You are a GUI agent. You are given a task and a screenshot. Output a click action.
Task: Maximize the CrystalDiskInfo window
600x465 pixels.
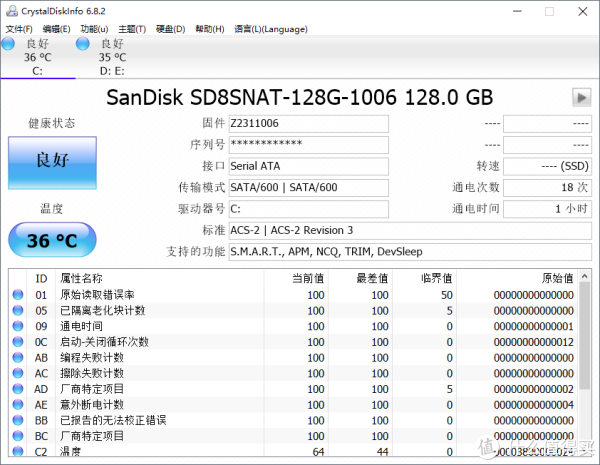pos(549,11)
